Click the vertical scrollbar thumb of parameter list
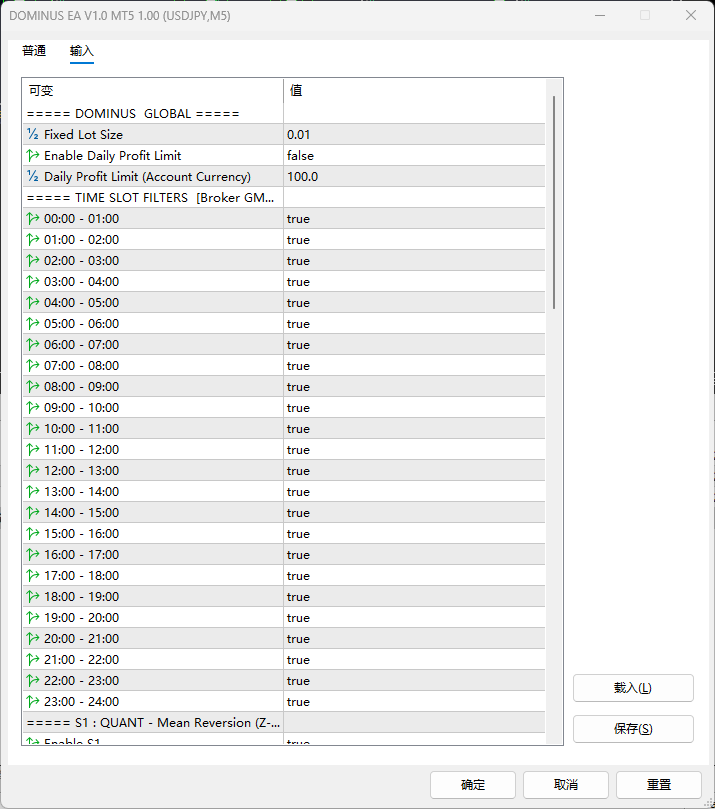This screenshot has height=809, width=715. 554,200
